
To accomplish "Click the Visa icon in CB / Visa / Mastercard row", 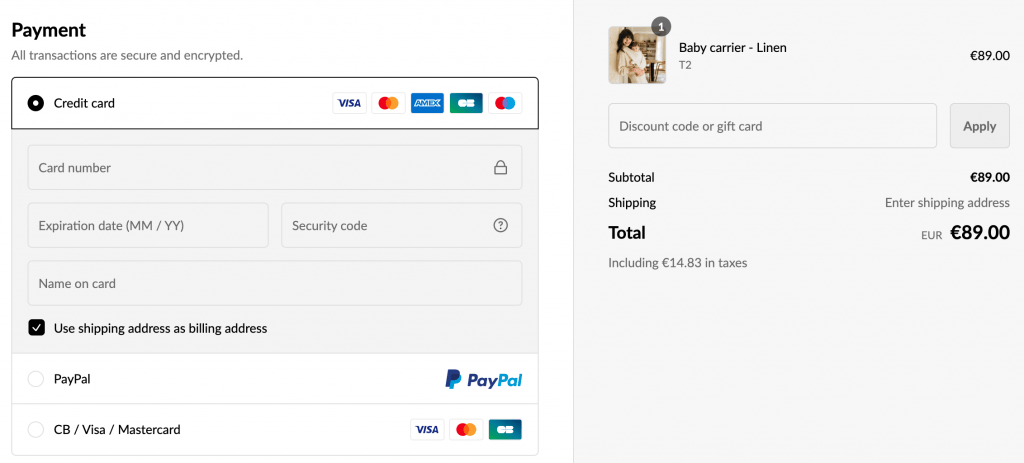I will click(x=427, y=430).
